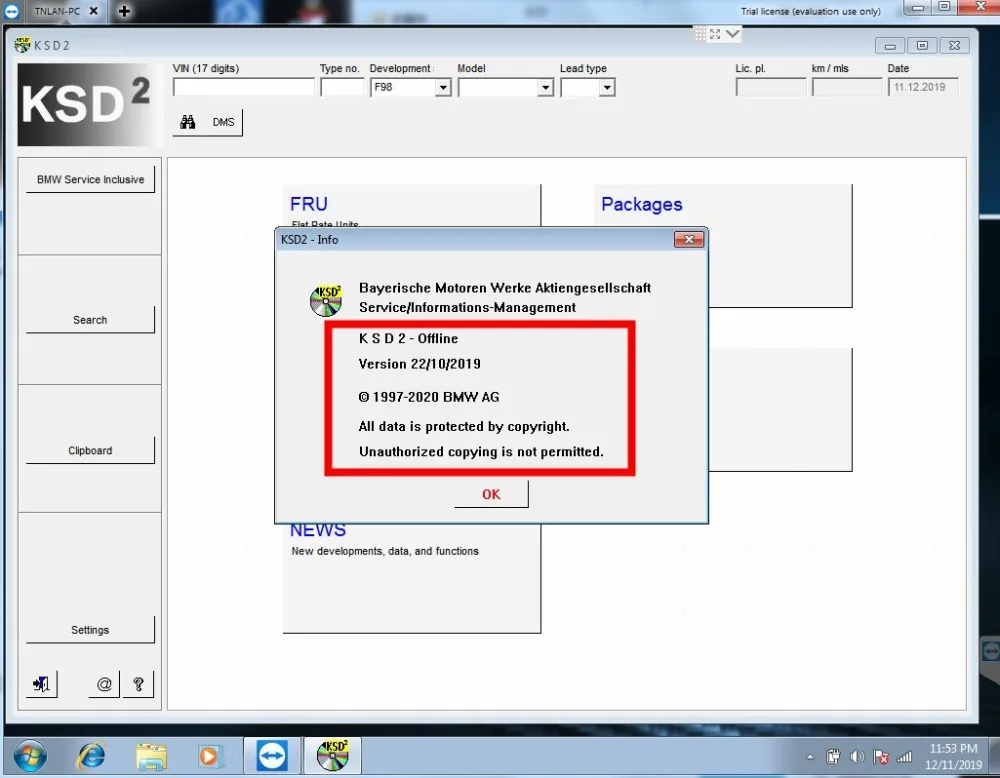The width and height of the screenshot is (1000, 778).
Task: Click the binoculars search icon
Action: 188,122
